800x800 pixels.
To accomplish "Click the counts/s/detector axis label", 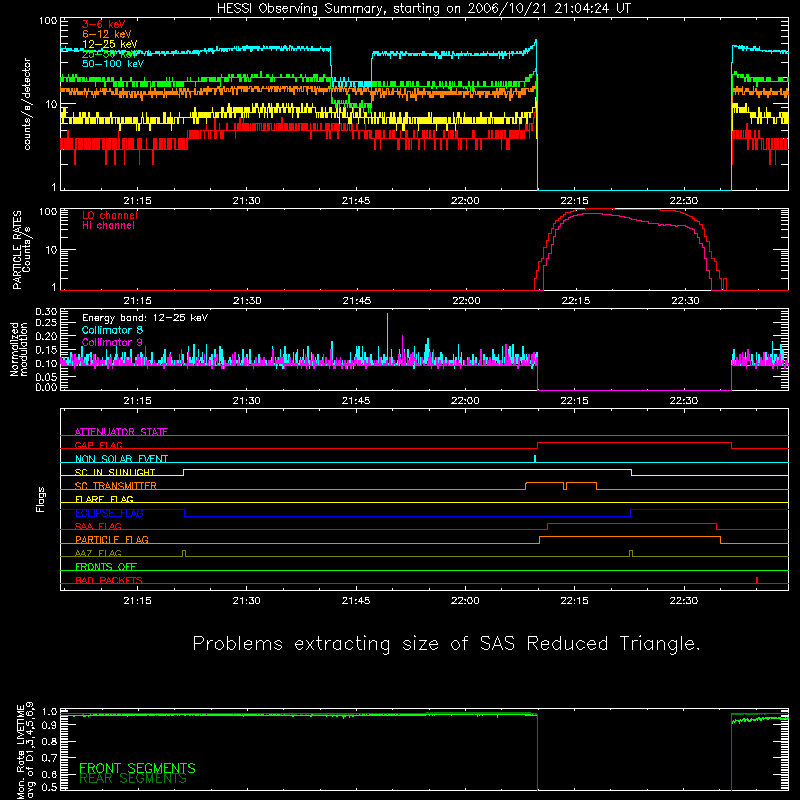I will 27,104.
